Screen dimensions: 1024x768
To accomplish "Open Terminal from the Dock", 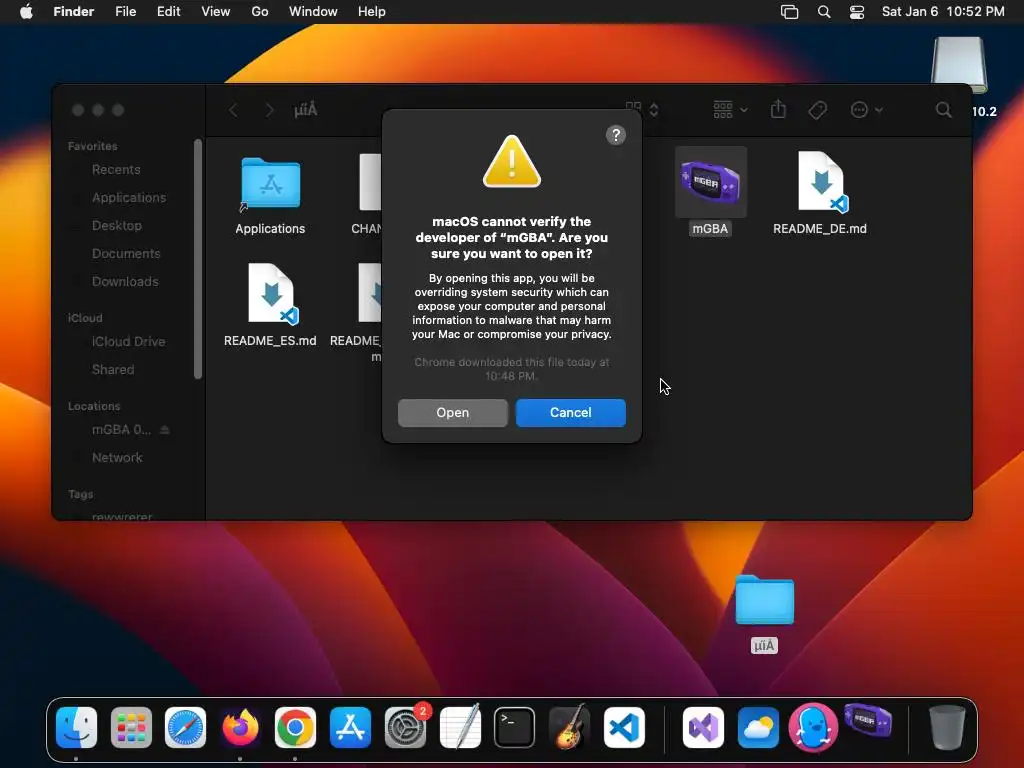I will (x=515, y=728).
